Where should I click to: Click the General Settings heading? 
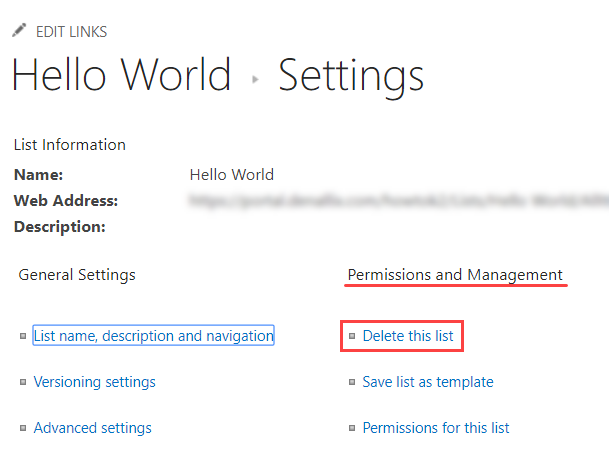click(77, 275)
